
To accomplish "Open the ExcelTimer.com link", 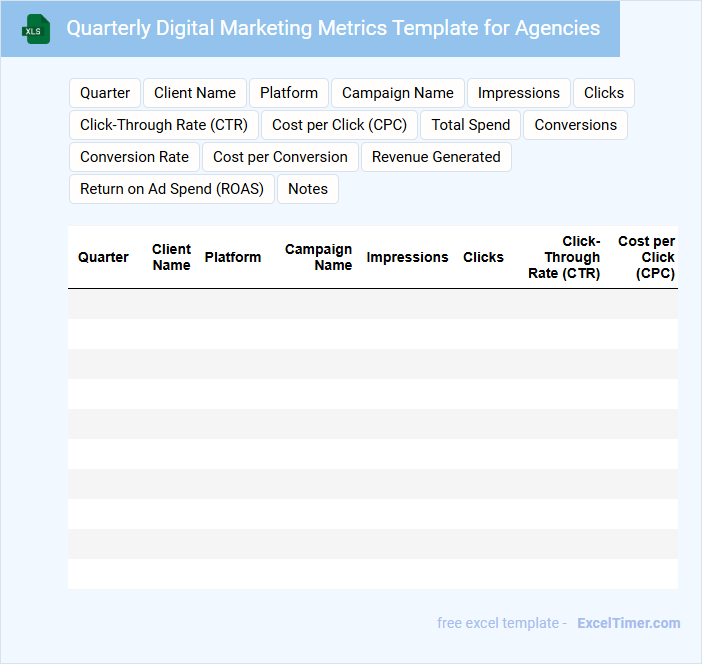I will pos(628,623).
